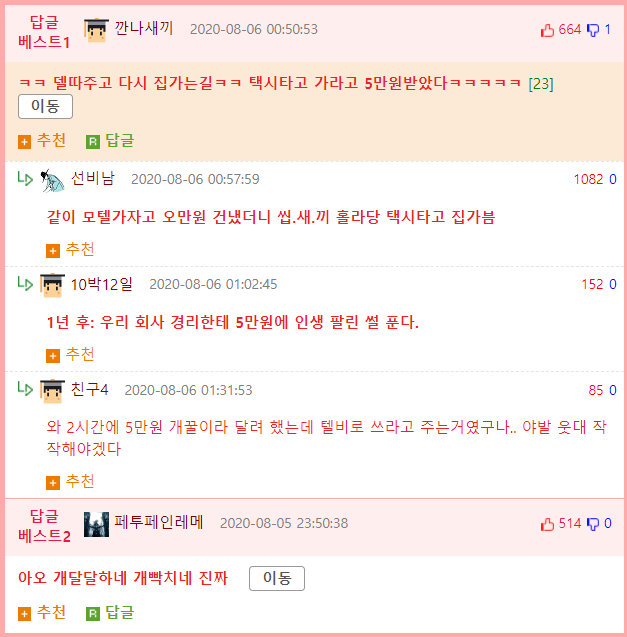
Task: Click 1082 recommendation count on 선비남's reply
Action: coord(588,179)
